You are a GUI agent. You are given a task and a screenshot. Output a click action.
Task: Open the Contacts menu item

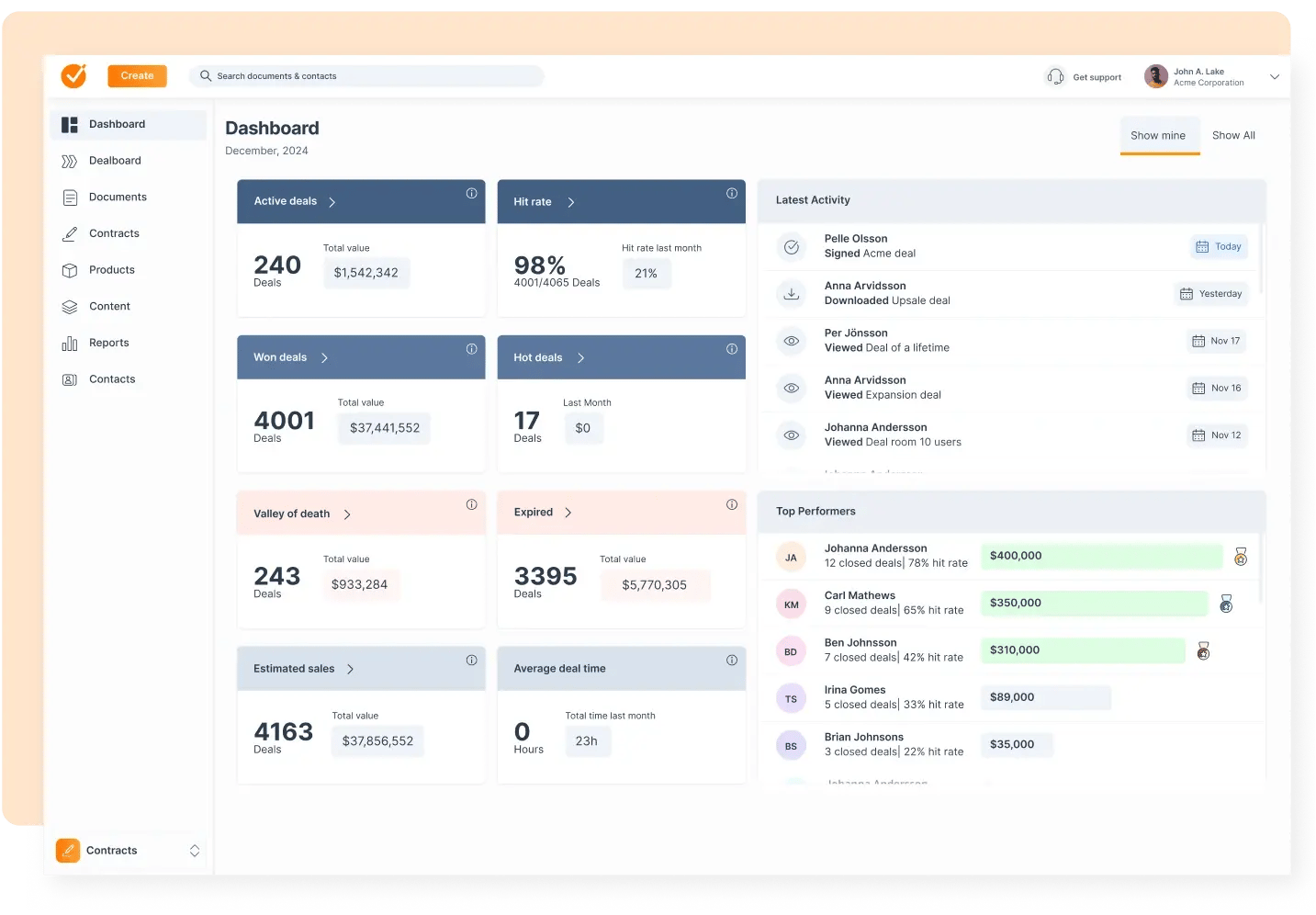pos(128,379)
